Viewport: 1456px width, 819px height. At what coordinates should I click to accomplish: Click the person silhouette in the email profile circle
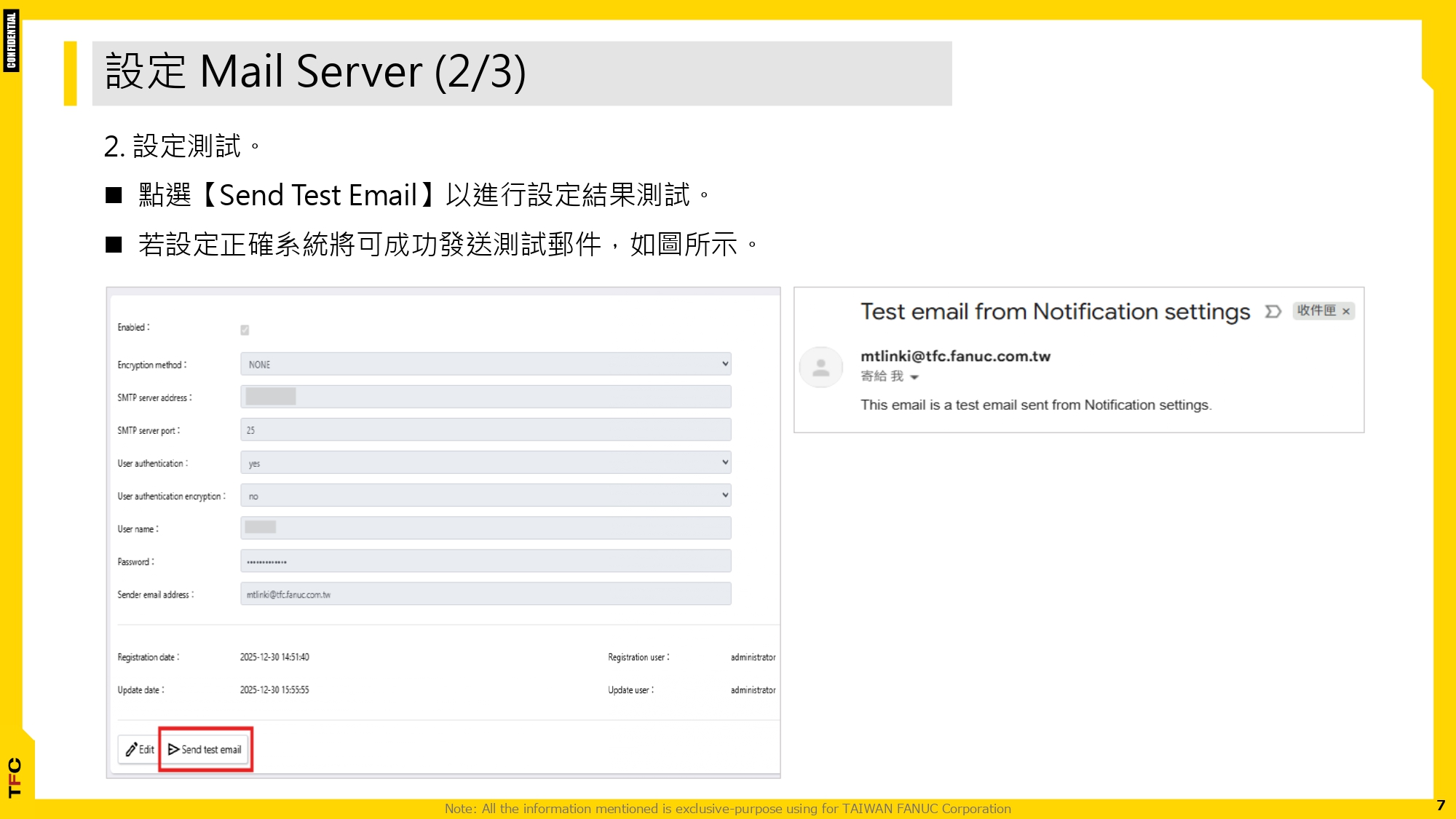[821, 368]
